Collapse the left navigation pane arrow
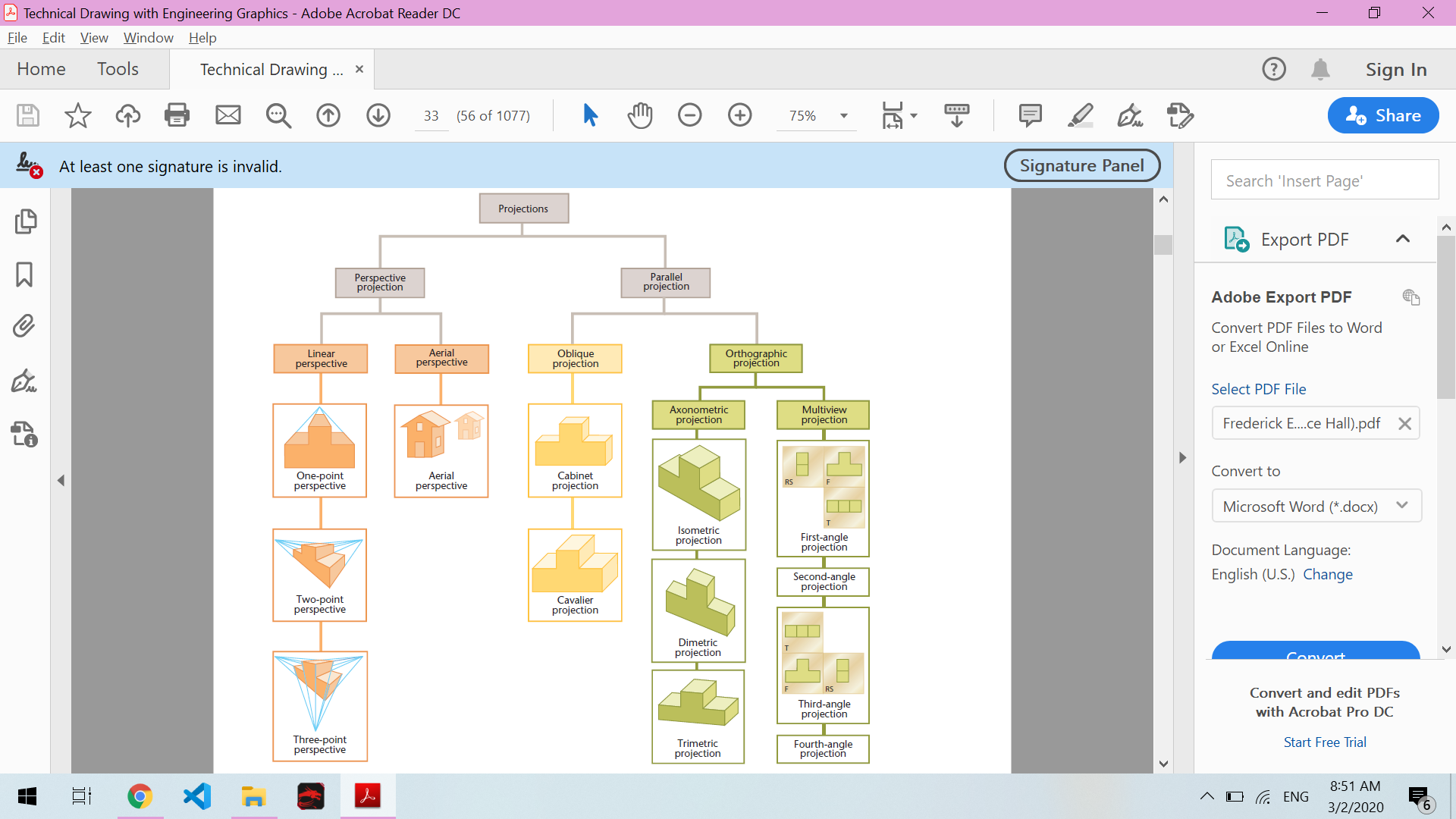Viewport: 1456px width, 819px height. tap(61, 480)
